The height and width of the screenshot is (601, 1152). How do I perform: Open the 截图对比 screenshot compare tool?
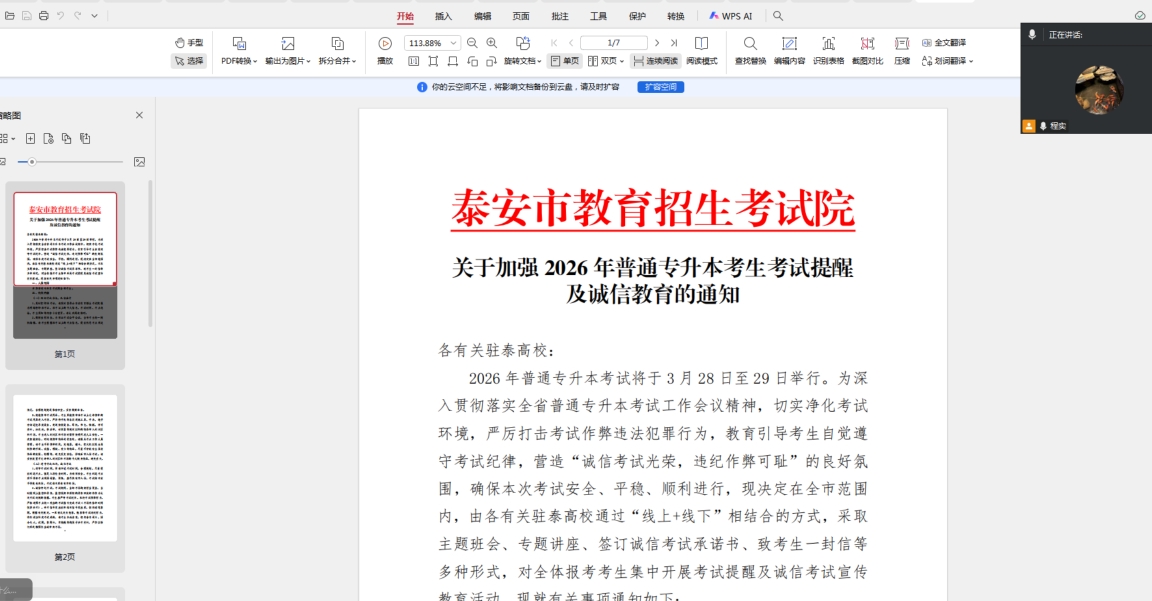coord(867,44)
